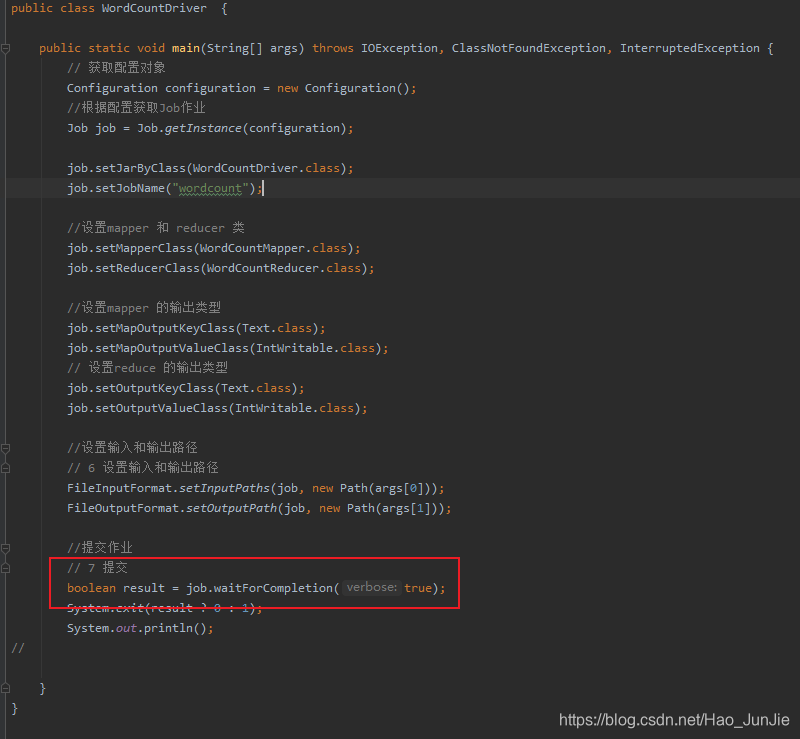The image size is (800, 739).
Task: Click WordCountReducer class reference
Action: tap(263, 268)
